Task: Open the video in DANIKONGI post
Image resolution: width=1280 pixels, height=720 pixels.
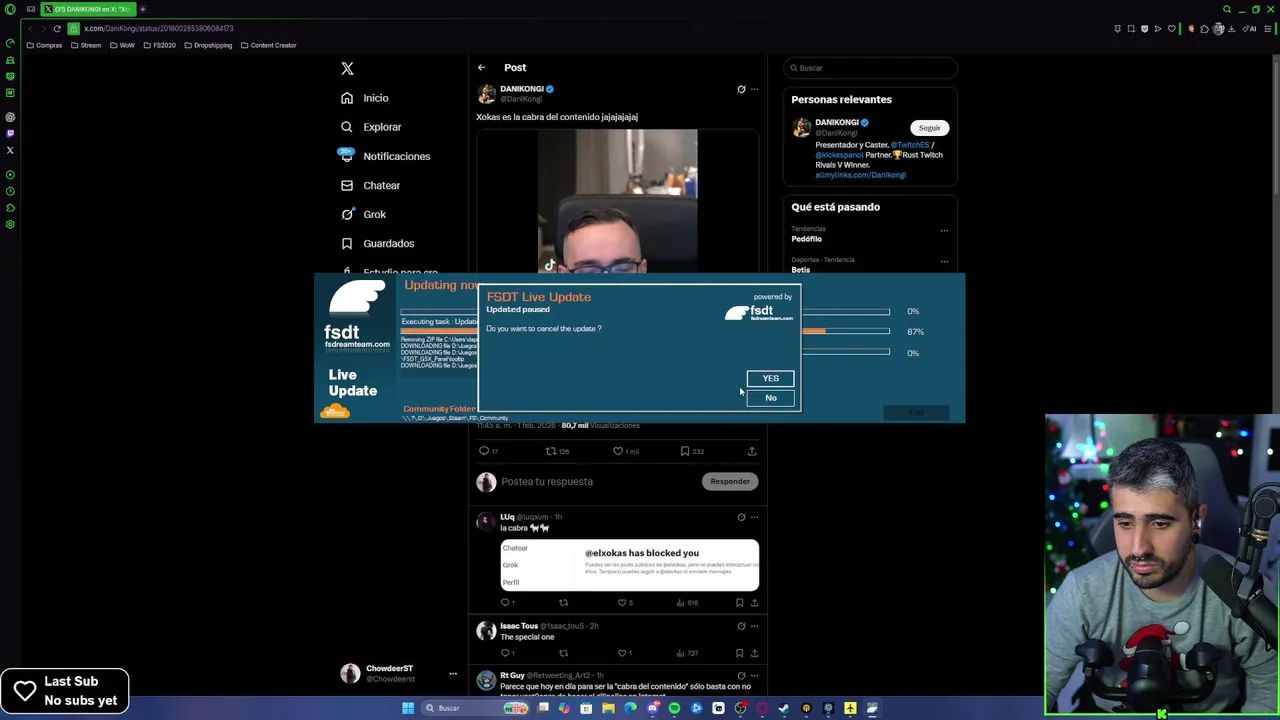Action: pos(617,200)
